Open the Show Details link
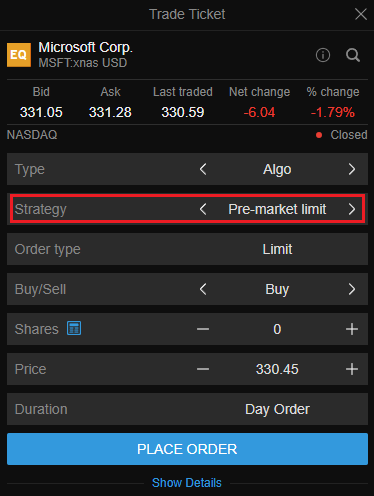Screen dimensions: 374x496 click(187, 483)
